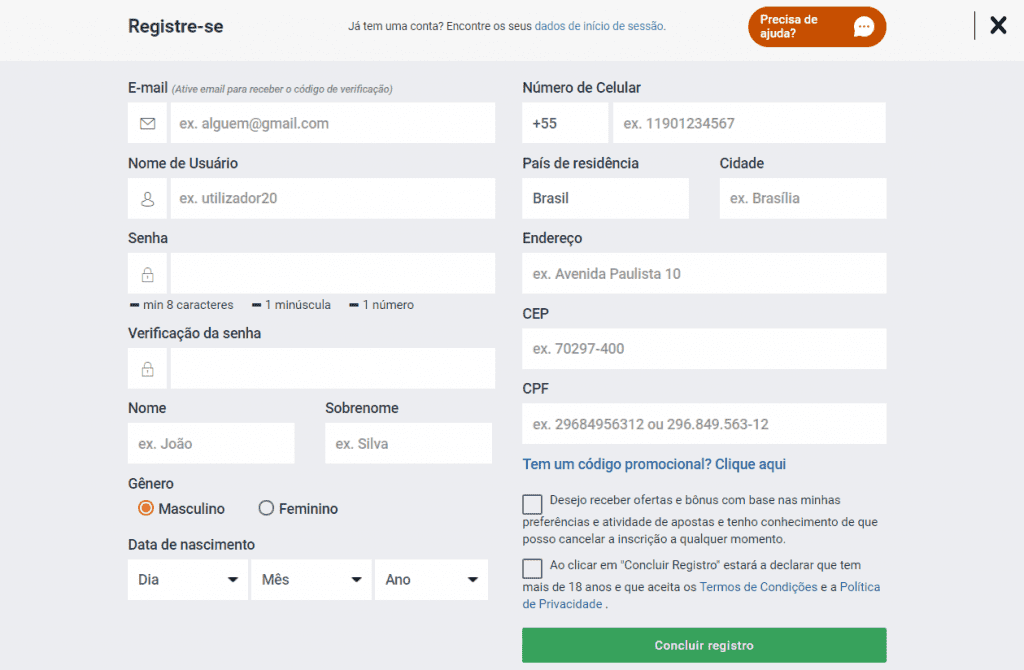Select the Masculino gender option
This screenshot has width=1024, height=670.
(146, 508)
